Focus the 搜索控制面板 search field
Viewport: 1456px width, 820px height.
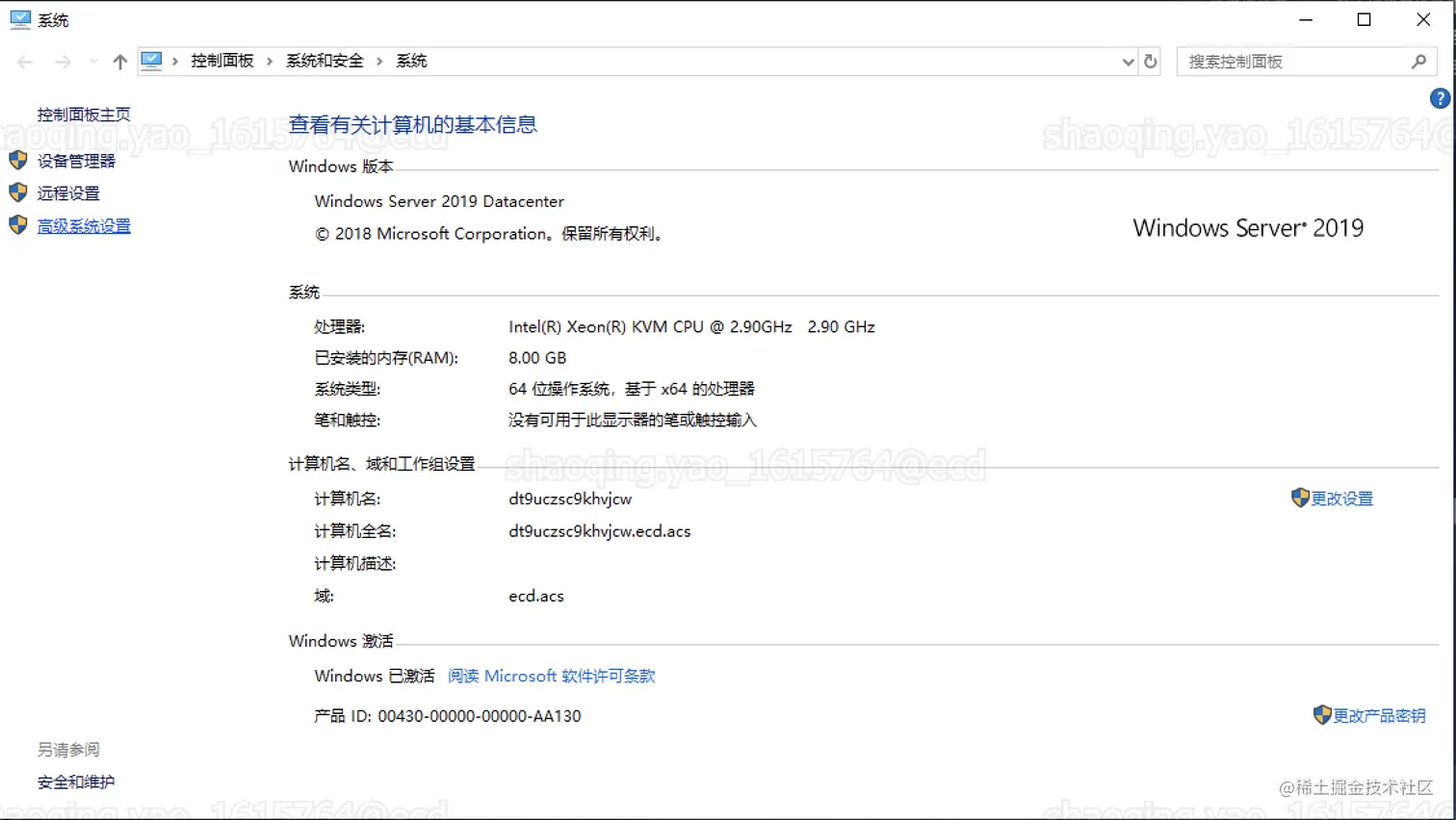[x=1295, y=62]
